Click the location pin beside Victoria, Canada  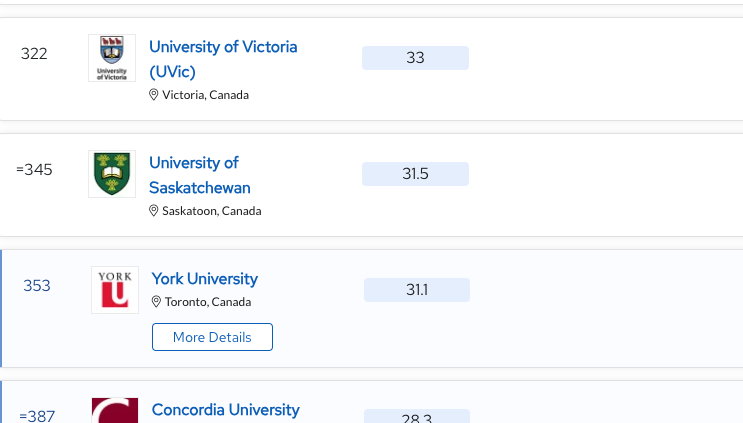click(154, 95)
